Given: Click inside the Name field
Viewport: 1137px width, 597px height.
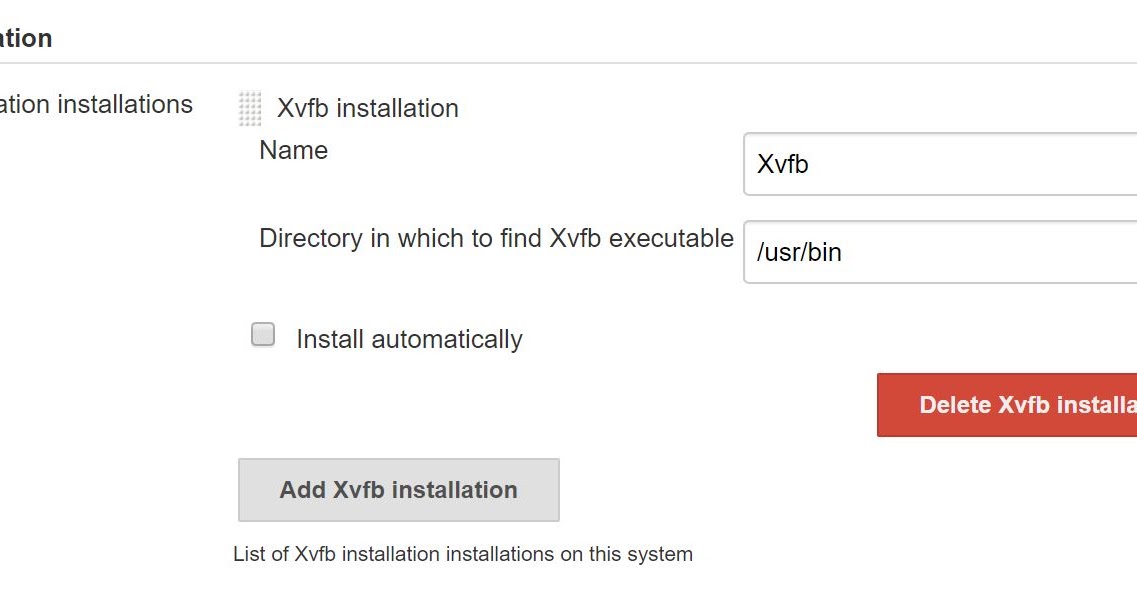Looking at the screenshot, I should (x=900, y=165).
